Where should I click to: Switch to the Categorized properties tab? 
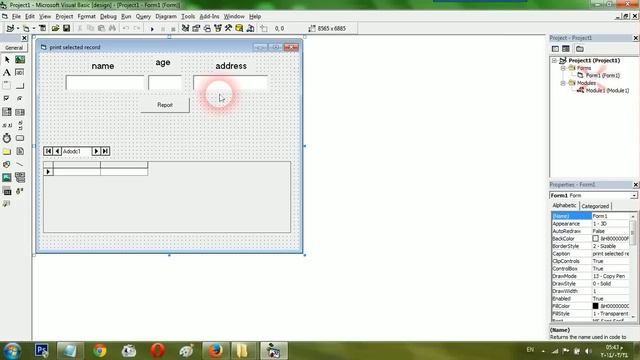pos(595,206)
